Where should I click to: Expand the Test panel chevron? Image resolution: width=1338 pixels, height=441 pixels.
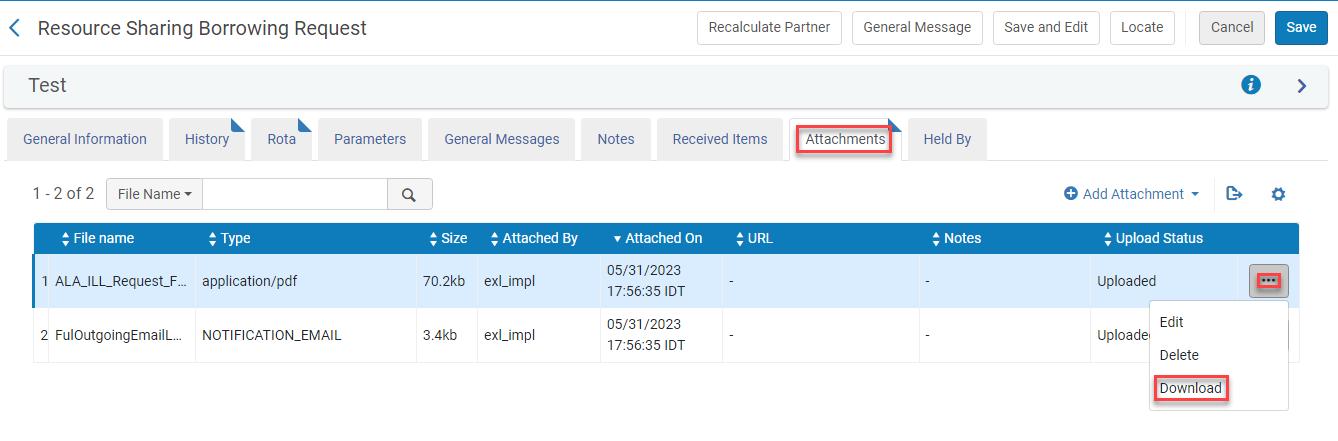1302,86
